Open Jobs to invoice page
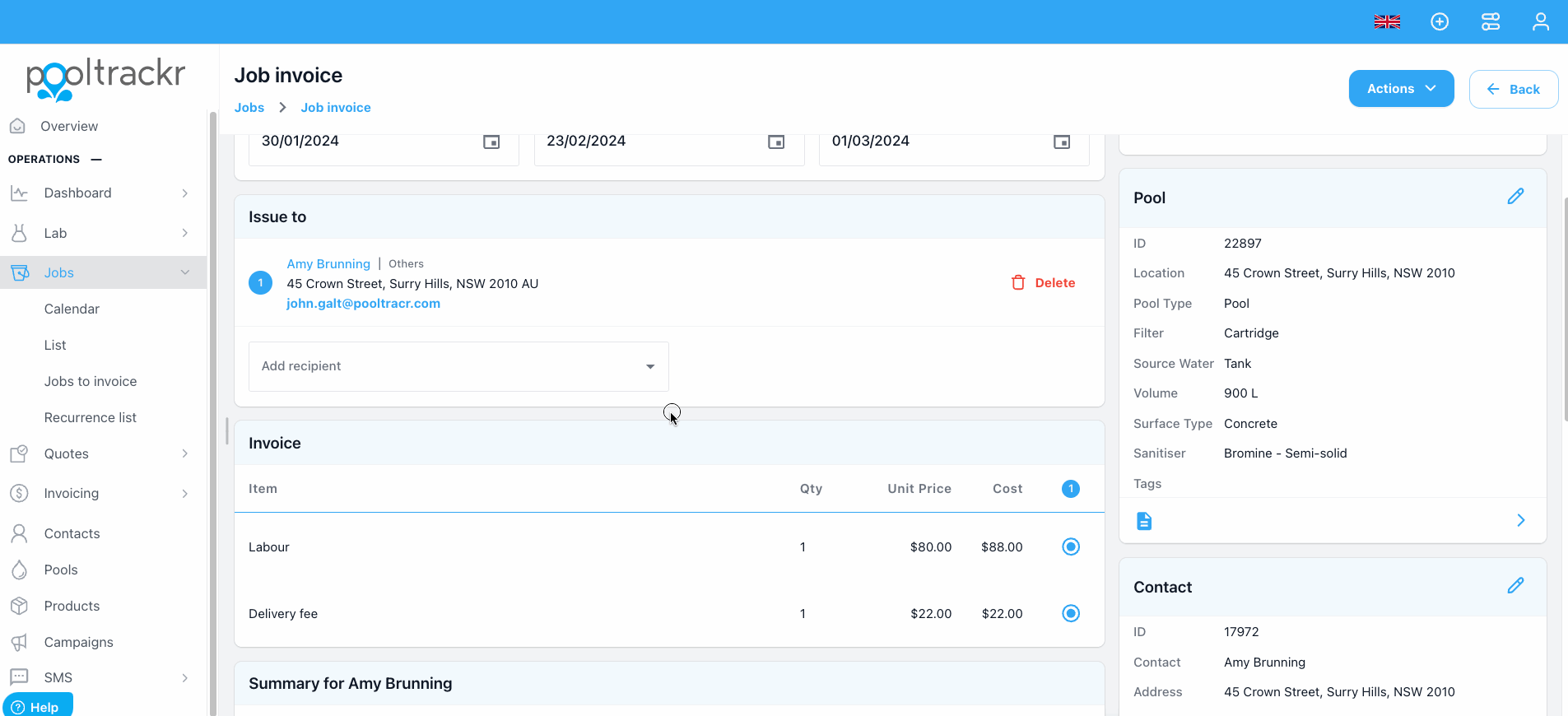The height and width of the screenshot is (716, 1568). pyautogui.click(x=91, y=381)
